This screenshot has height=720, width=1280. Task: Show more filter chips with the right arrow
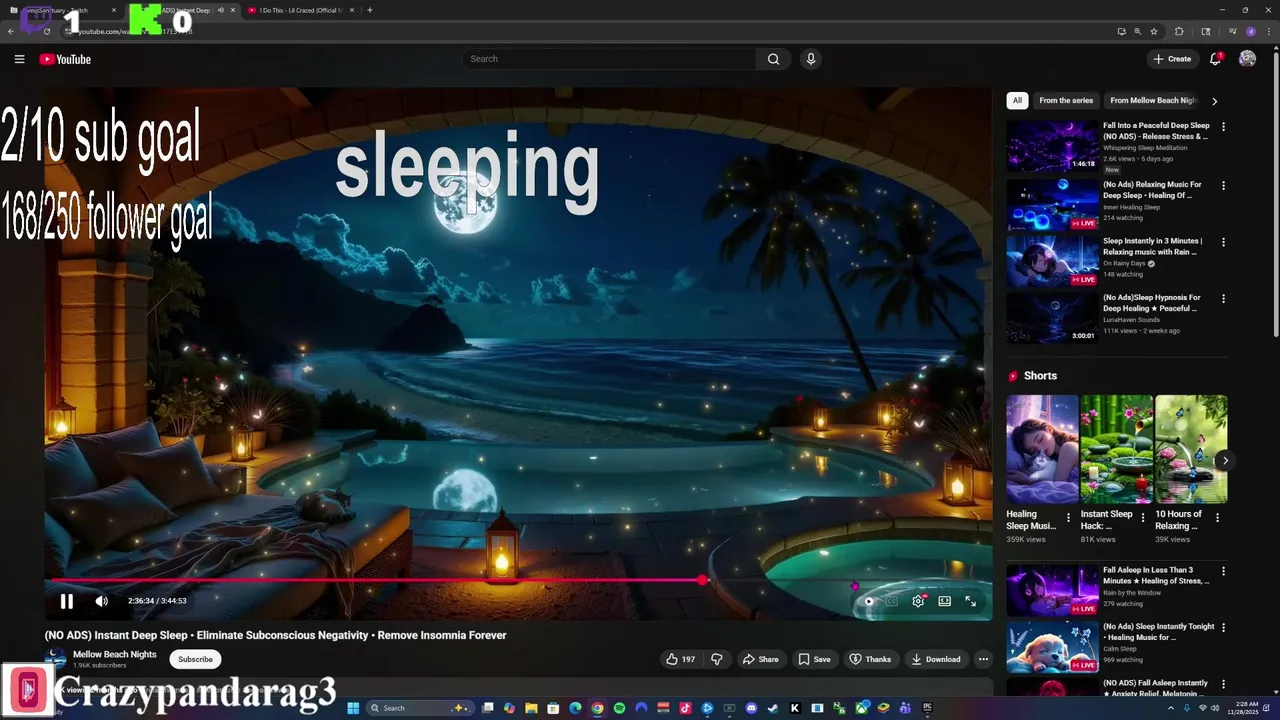[1214, 101]
